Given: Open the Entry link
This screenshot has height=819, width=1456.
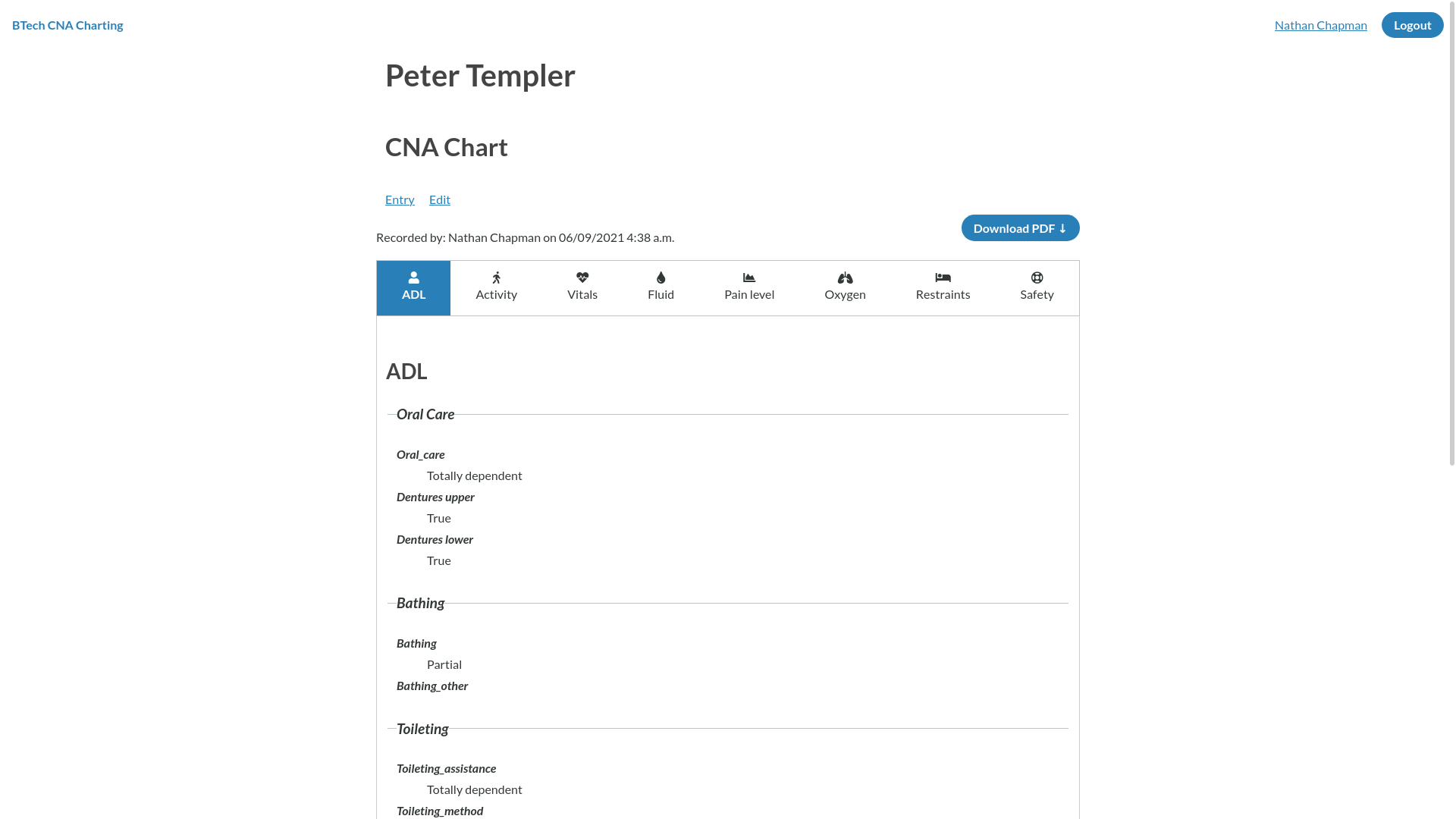Looking at the screenshot, I should point(400,199).
